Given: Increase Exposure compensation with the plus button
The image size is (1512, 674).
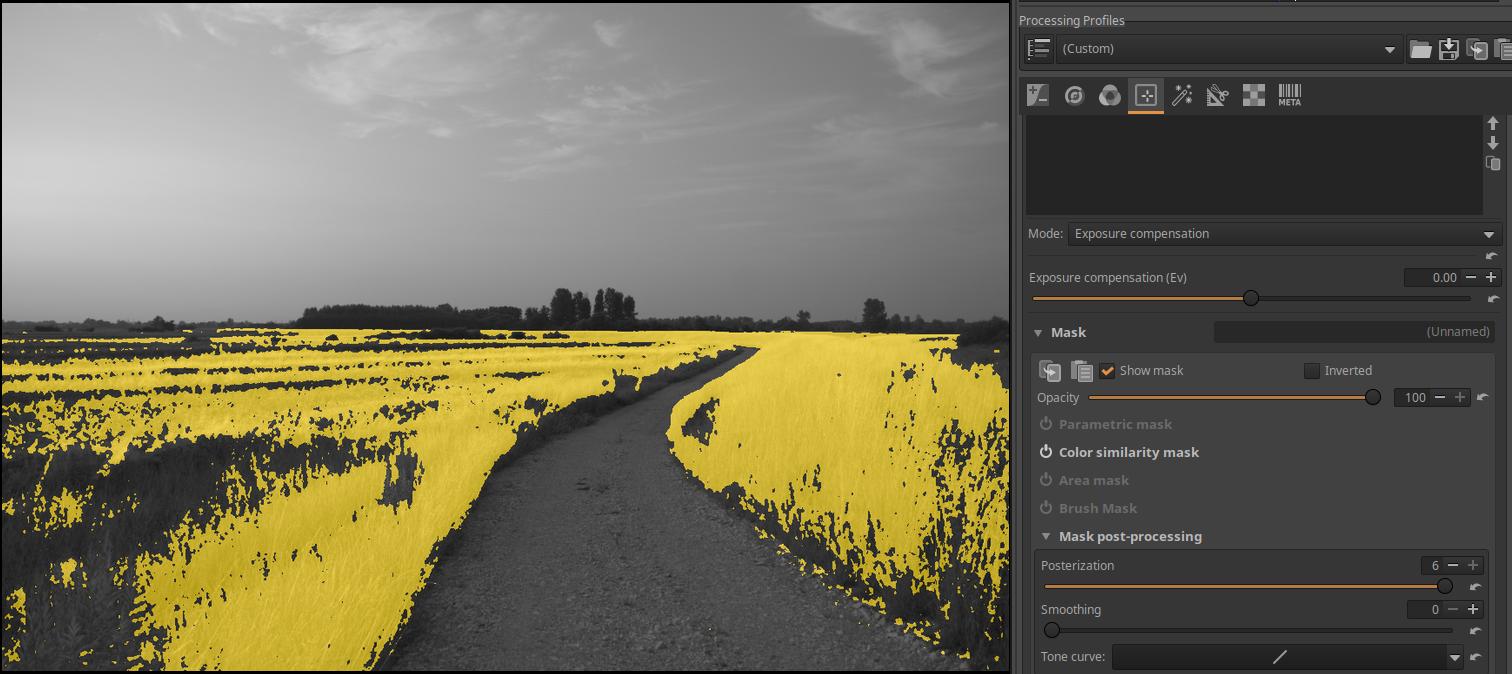Looking at the screenshot, I should coord(1491,277).
